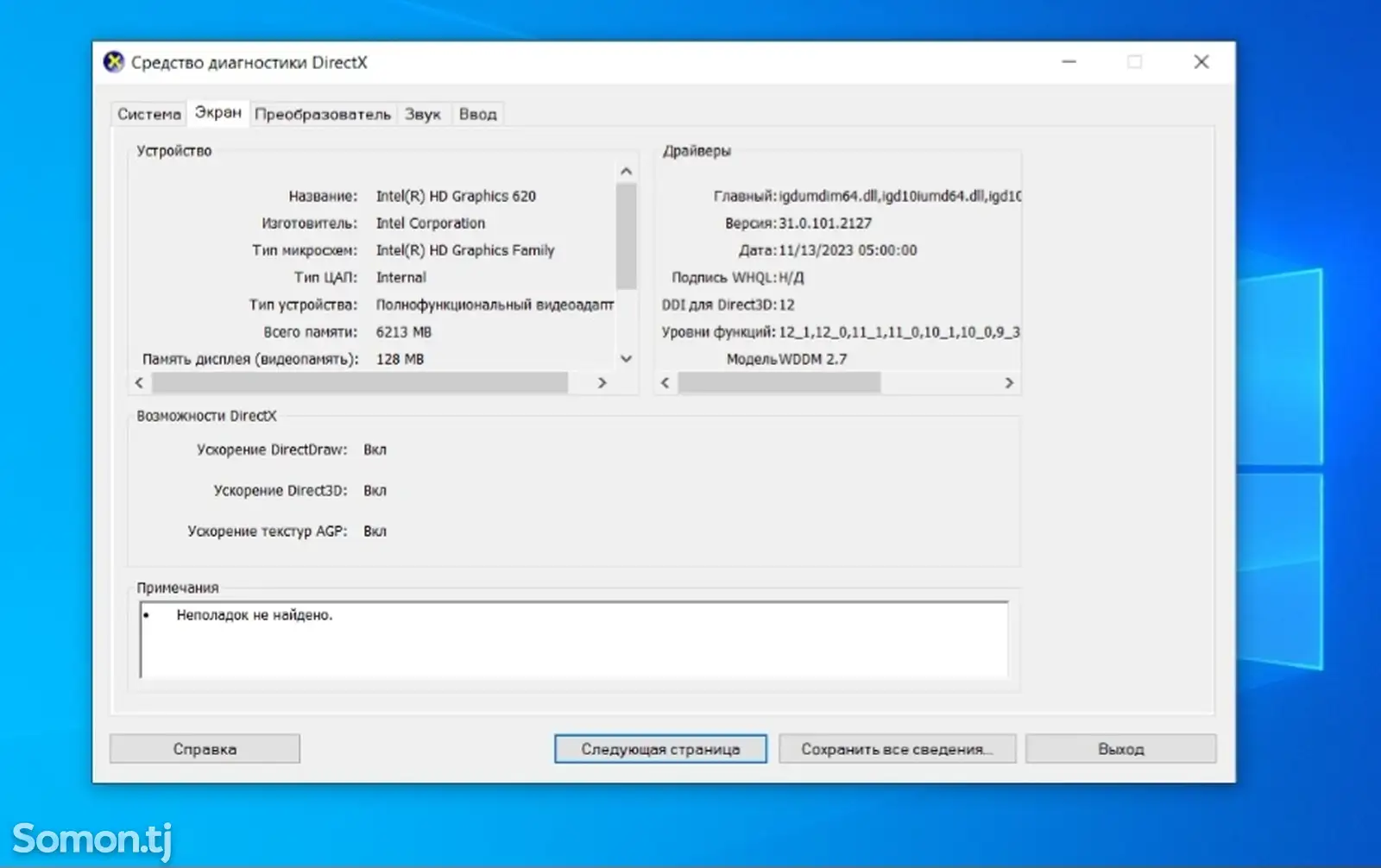Click the igdumdim64.dll main driver text
The height and width of the screenshot is (868, 1381).
900,196
